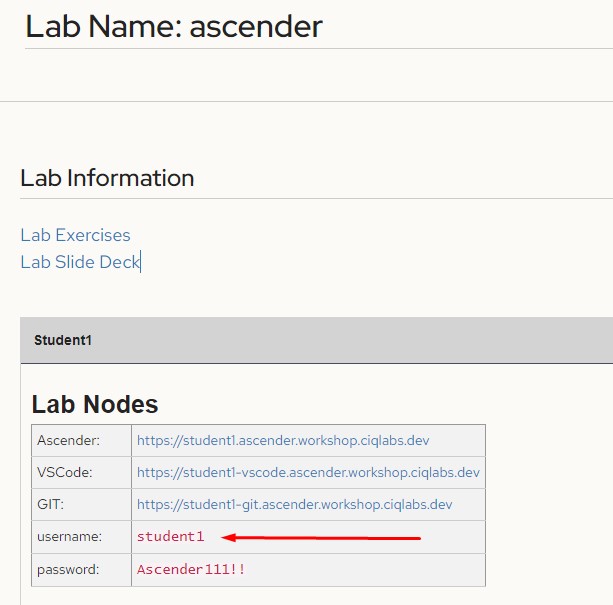The width and height of the screenshot is (613, 605).
Task: Open the student1-vscode workshop URL
Action: point(308,472)
